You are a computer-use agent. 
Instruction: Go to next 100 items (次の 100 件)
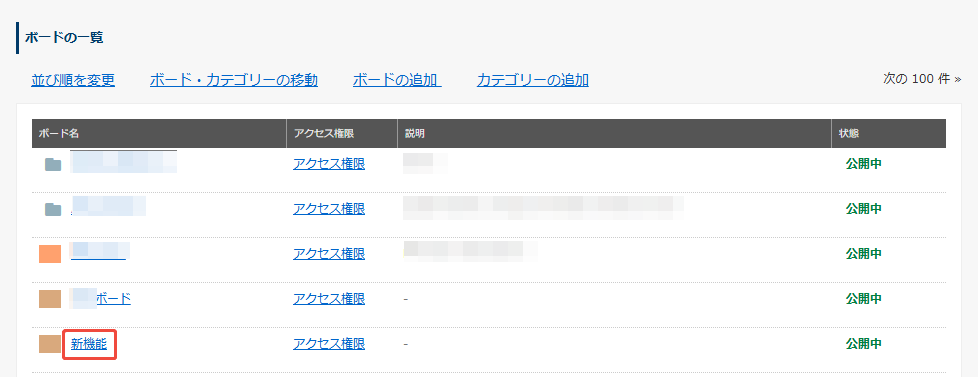922,79
